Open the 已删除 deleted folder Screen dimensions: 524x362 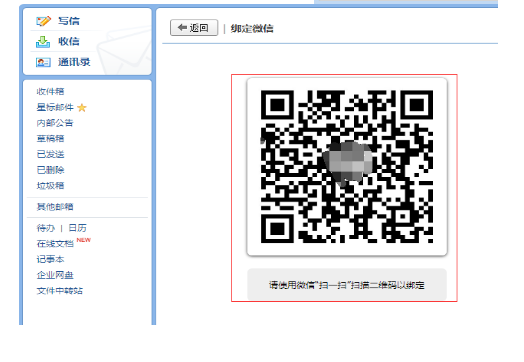50,170
